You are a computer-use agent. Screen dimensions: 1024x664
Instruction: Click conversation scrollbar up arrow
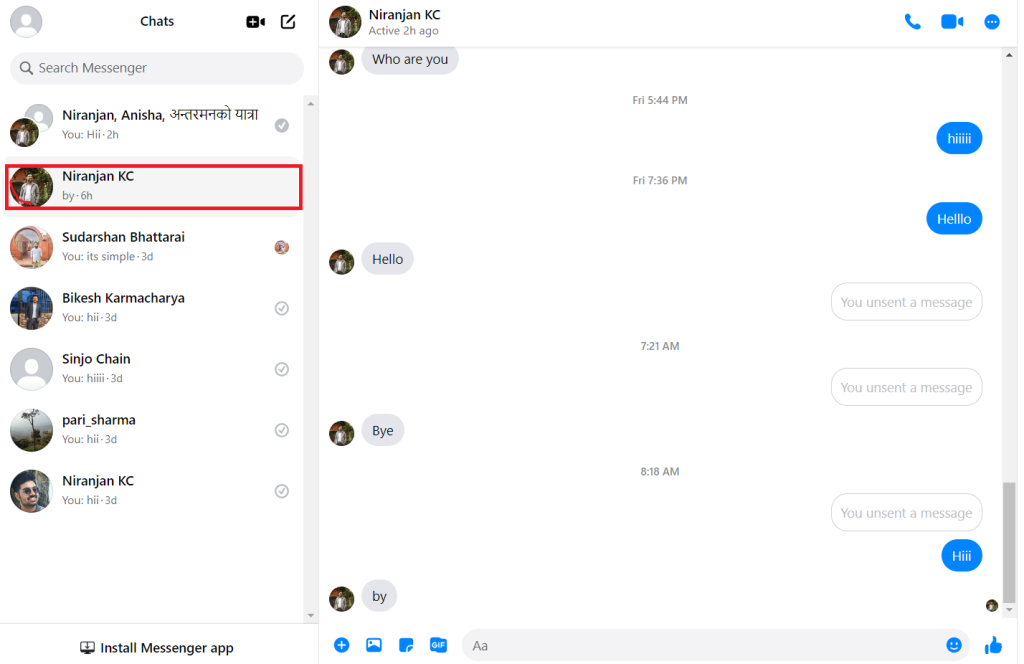click(1010, 55)
